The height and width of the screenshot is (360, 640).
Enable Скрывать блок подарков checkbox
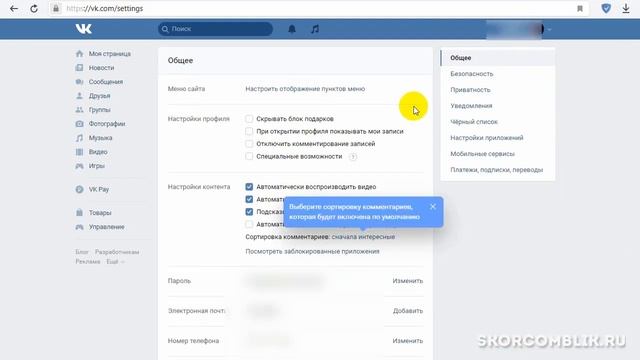(249, 119)
